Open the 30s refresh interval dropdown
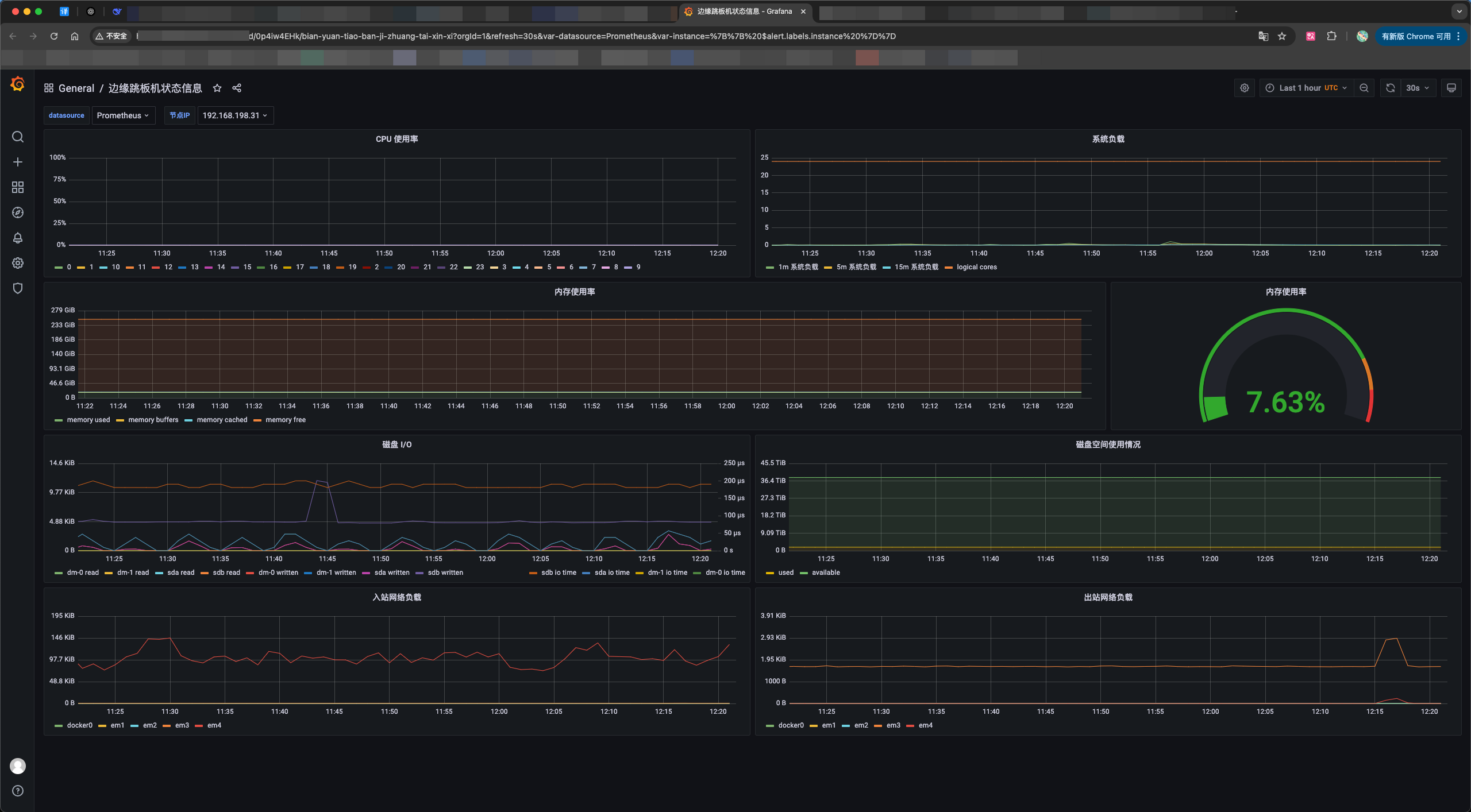This screenshot has height=812, width=1471. pyautogui.click(x=1418, y=88)
